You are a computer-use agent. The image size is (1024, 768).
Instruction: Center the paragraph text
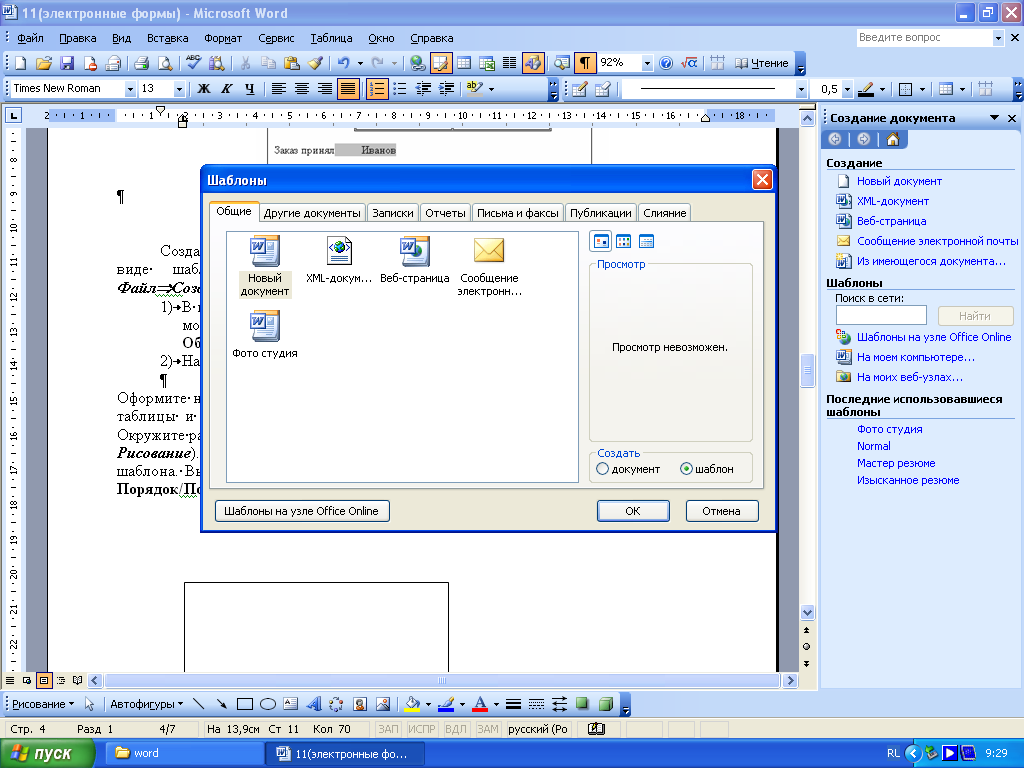302,89
